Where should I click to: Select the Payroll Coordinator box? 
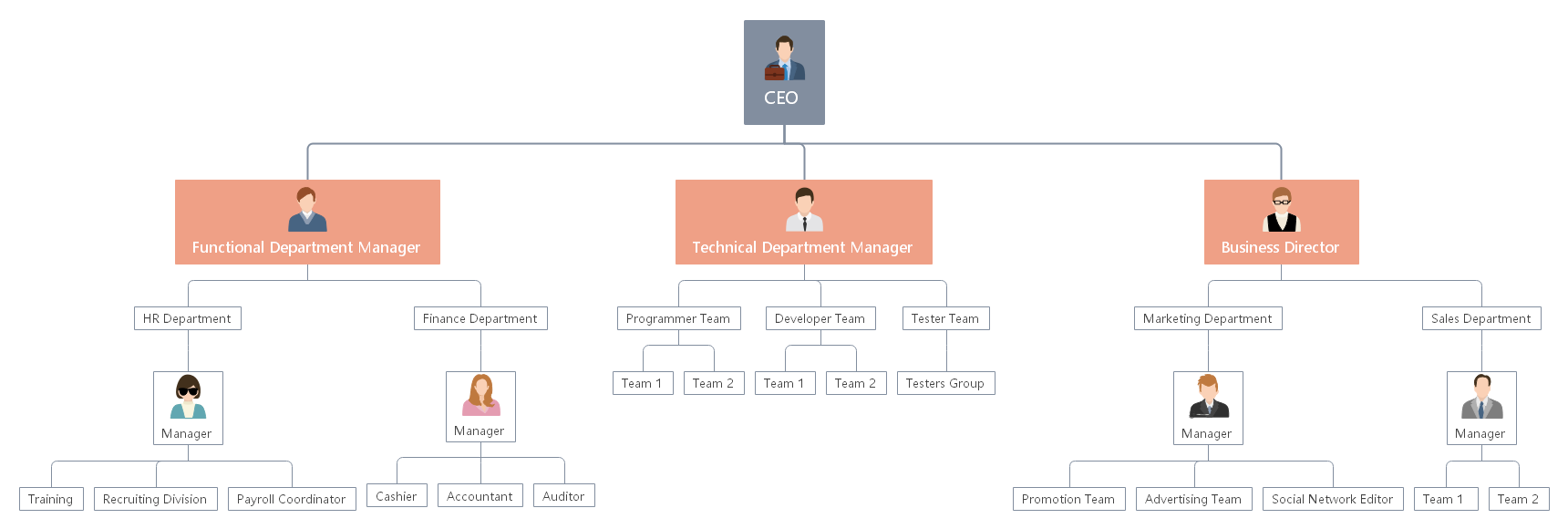[x=292, y=499]
